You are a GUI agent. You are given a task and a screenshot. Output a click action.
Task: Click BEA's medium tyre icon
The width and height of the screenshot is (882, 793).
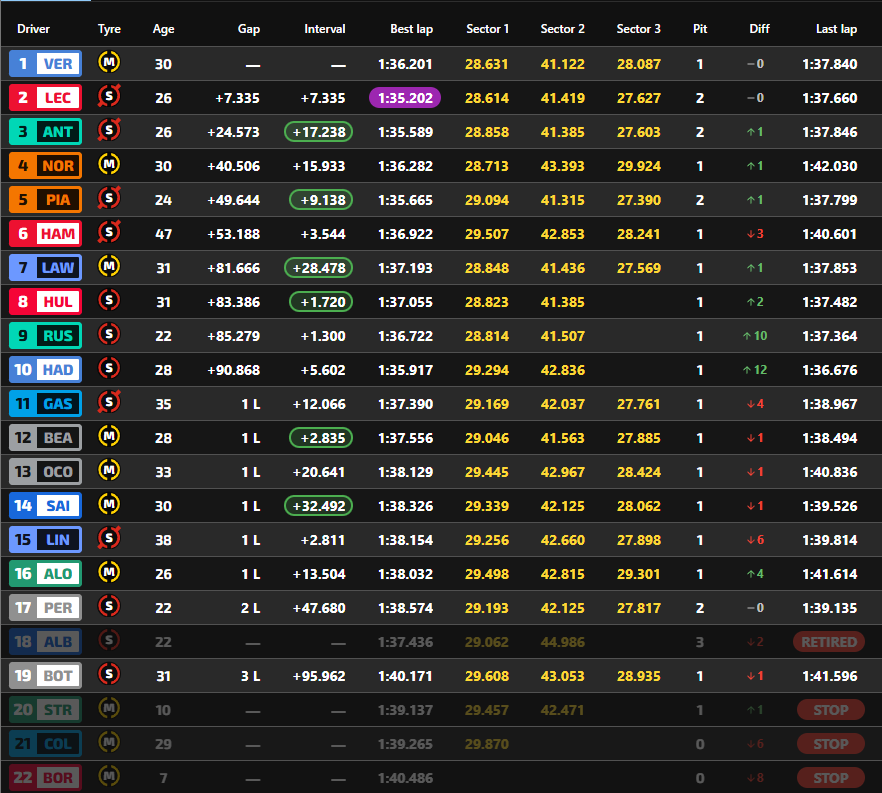click(x=109, y=436)
